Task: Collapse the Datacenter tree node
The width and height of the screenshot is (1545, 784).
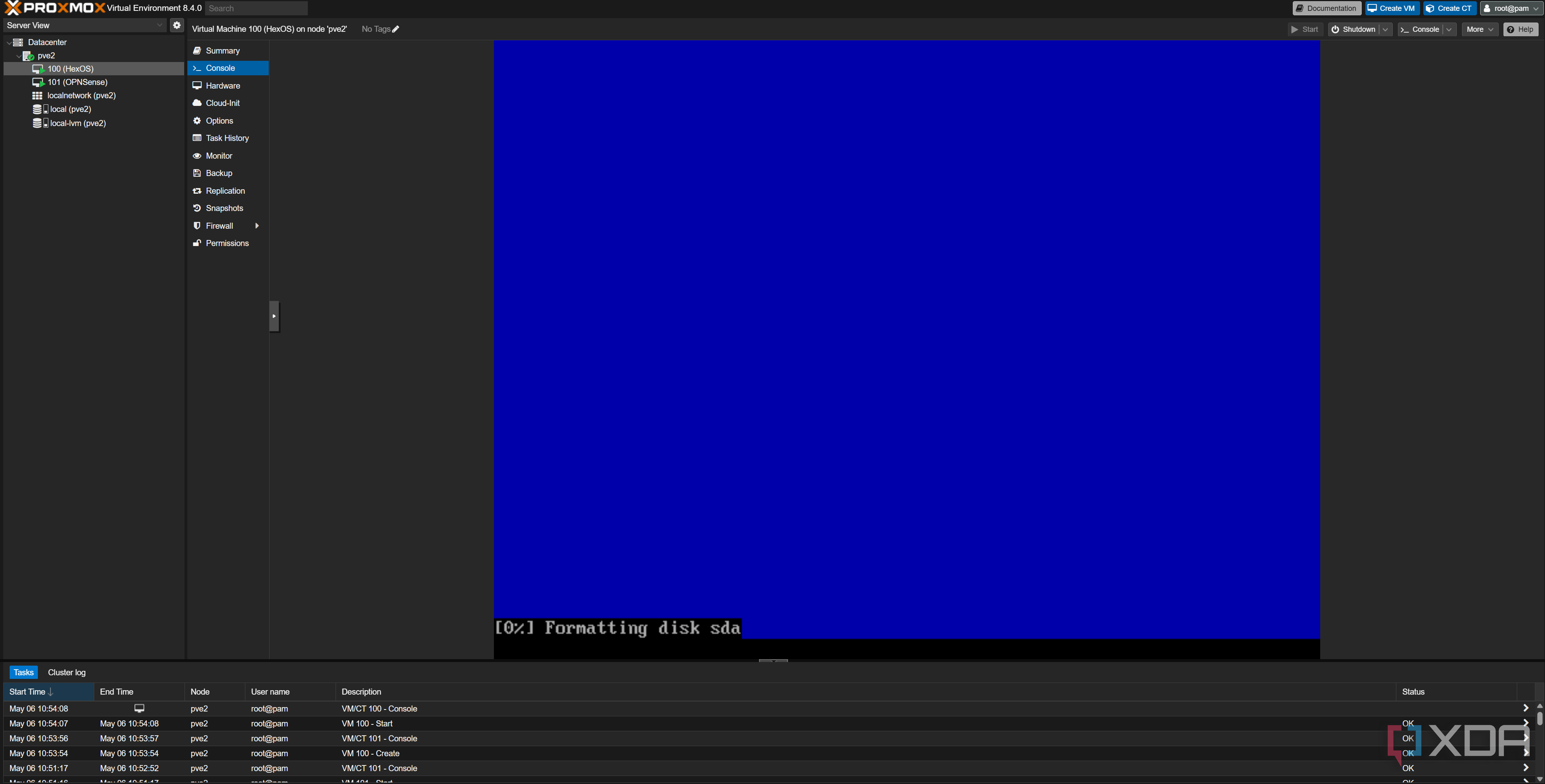Action: click(8, 43)
